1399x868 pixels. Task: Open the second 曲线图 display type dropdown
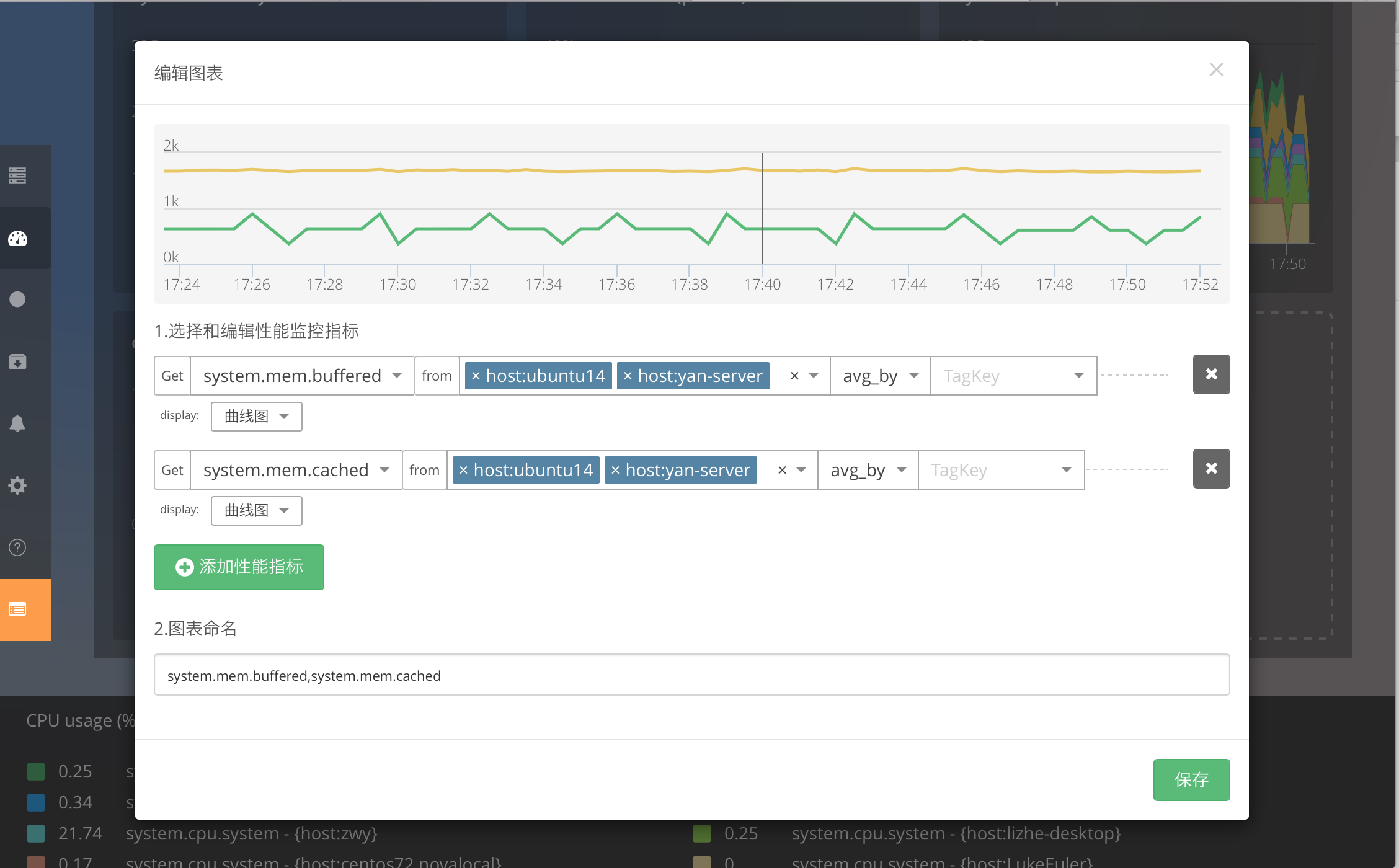click(256, 510)
